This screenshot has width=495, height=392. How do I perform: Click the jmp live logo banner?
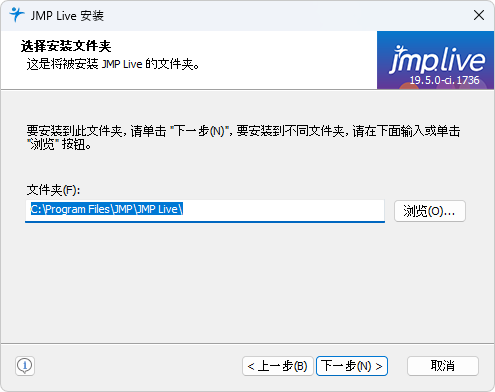pyautogui.click(x=435, y=60)
